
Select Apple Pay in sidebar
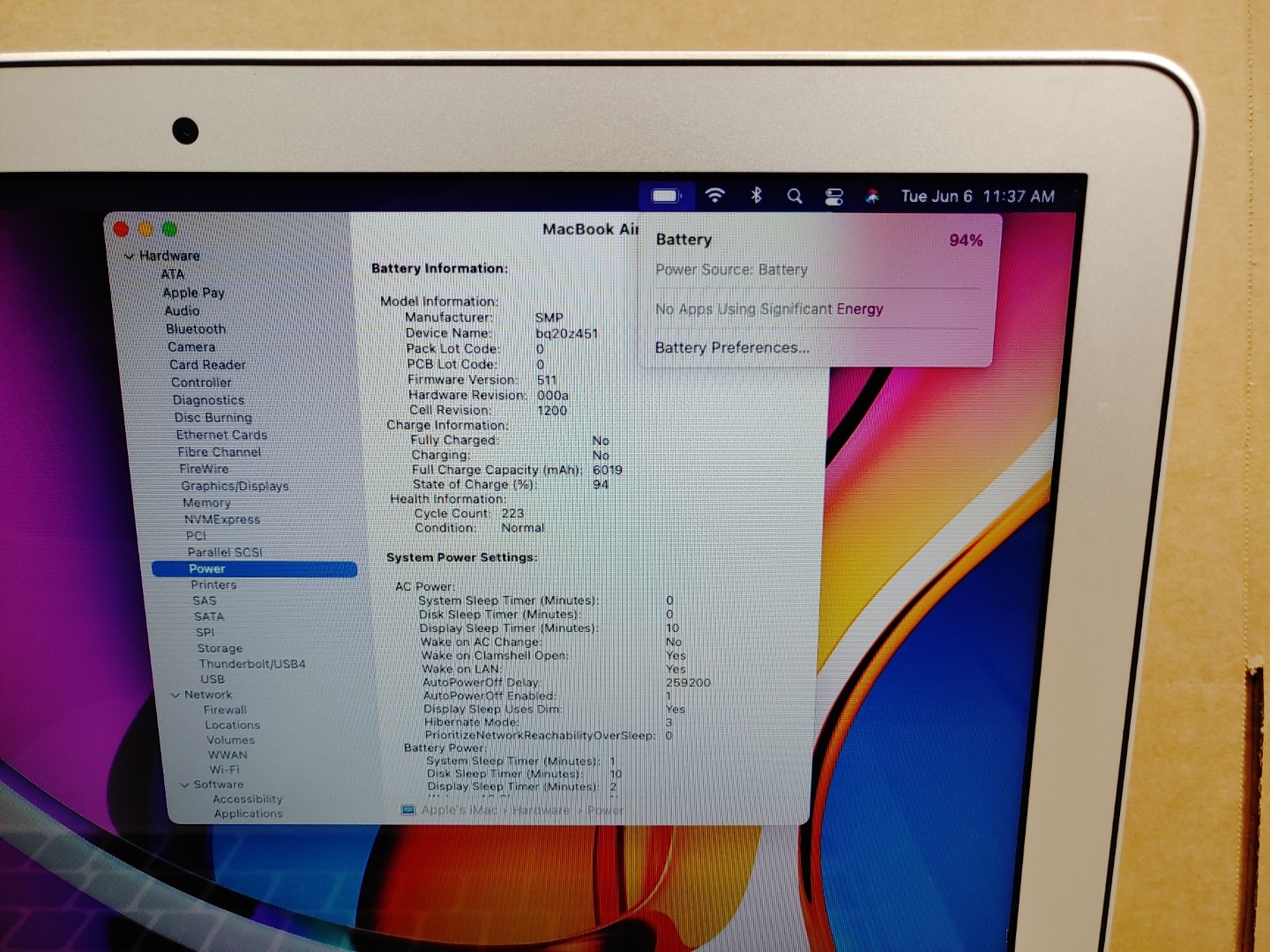193,293
